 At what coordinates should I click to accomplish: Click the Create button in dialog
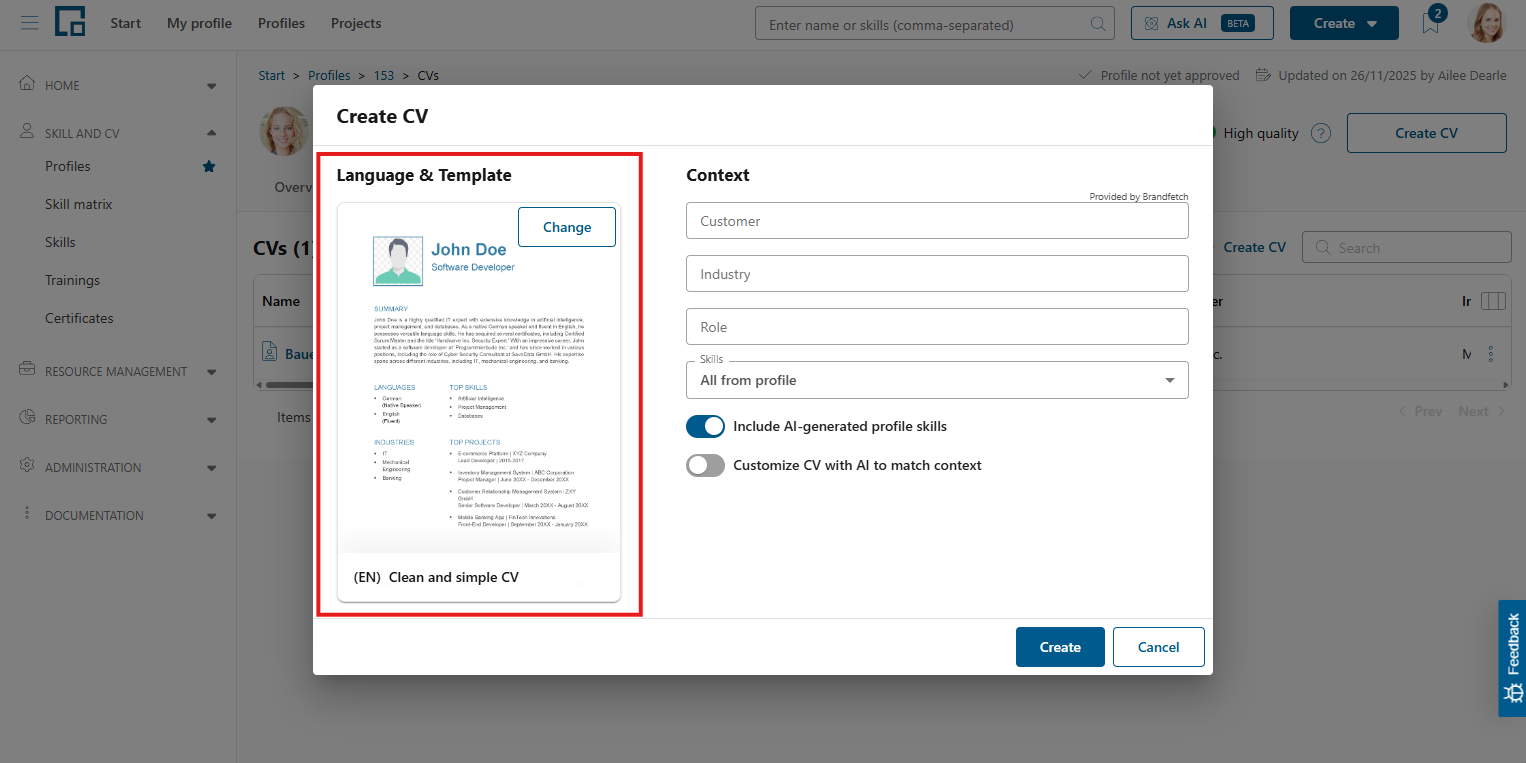click(x=1060, y=647)
